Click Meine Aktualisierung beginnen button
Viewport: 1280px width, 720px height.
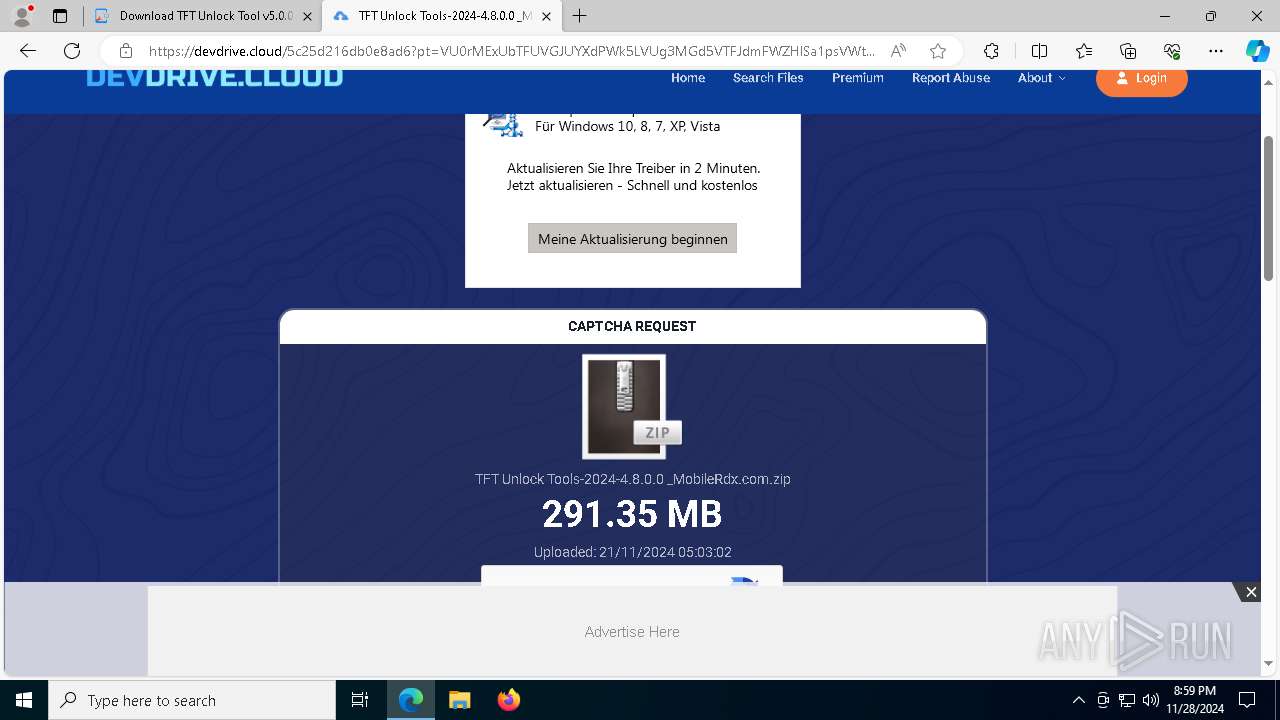tap(633, 239)
